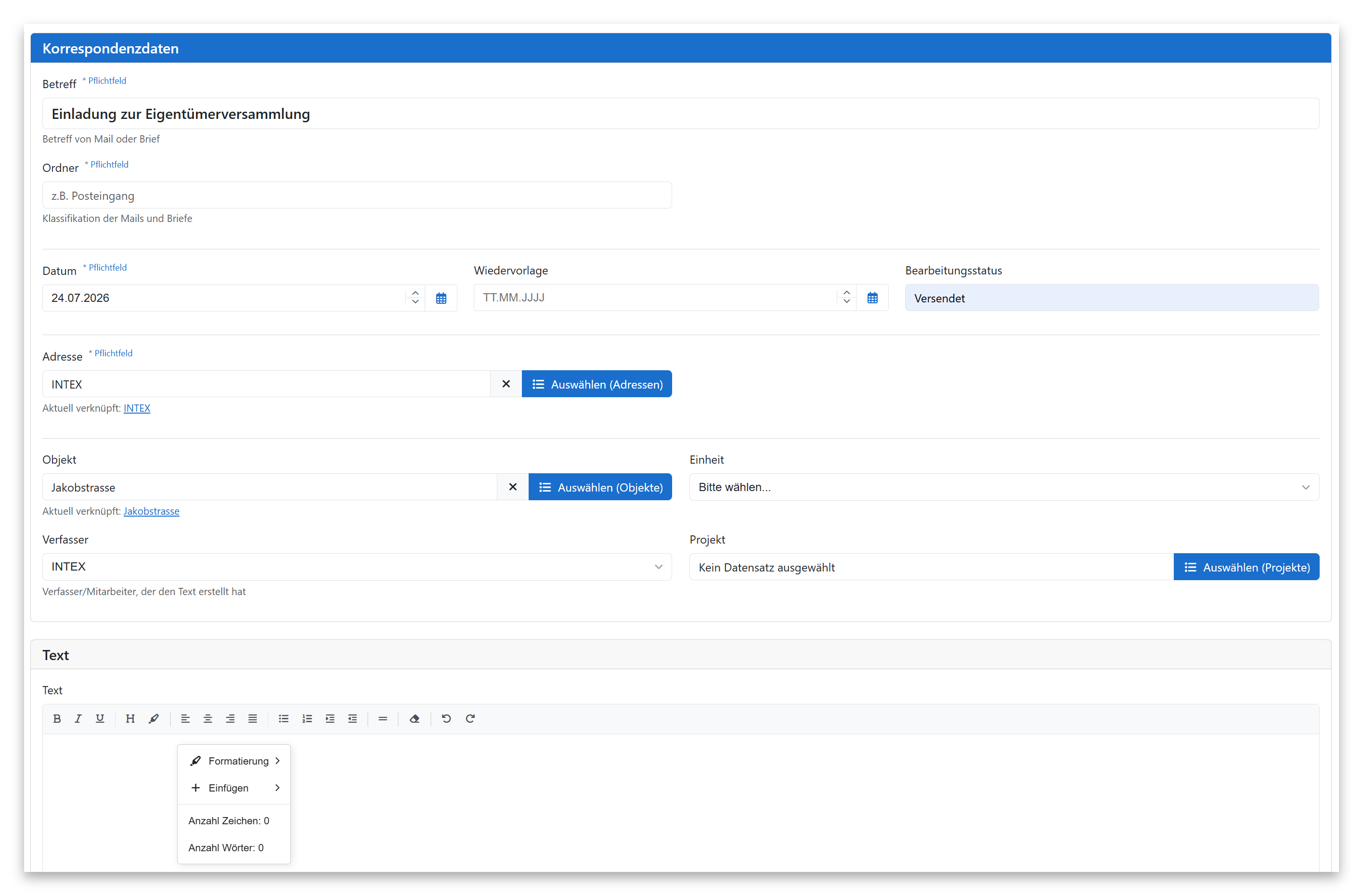Expand the Formatierung submenu
Image resolution: width=1363 pixels, height=896 pixels.
(234, 760)
